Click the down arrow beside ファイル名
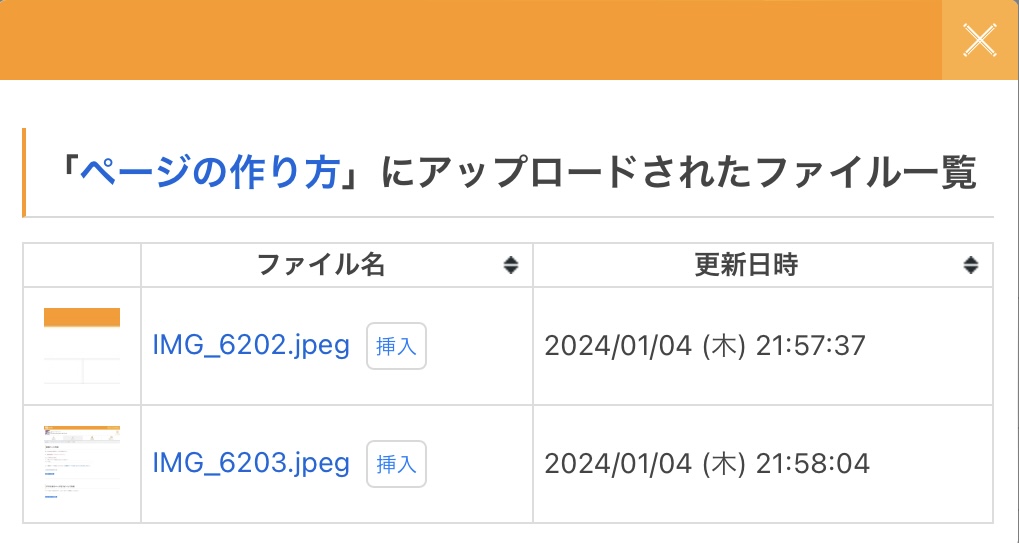The image size is (1019, 543). coord(511,270)
